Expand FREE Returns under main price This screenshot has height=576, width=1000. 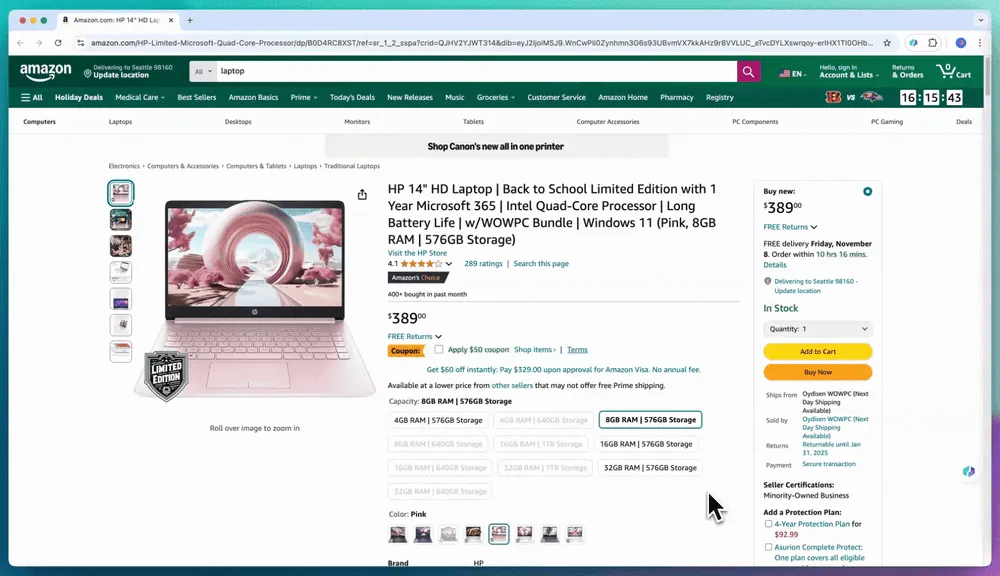(415, 336)
